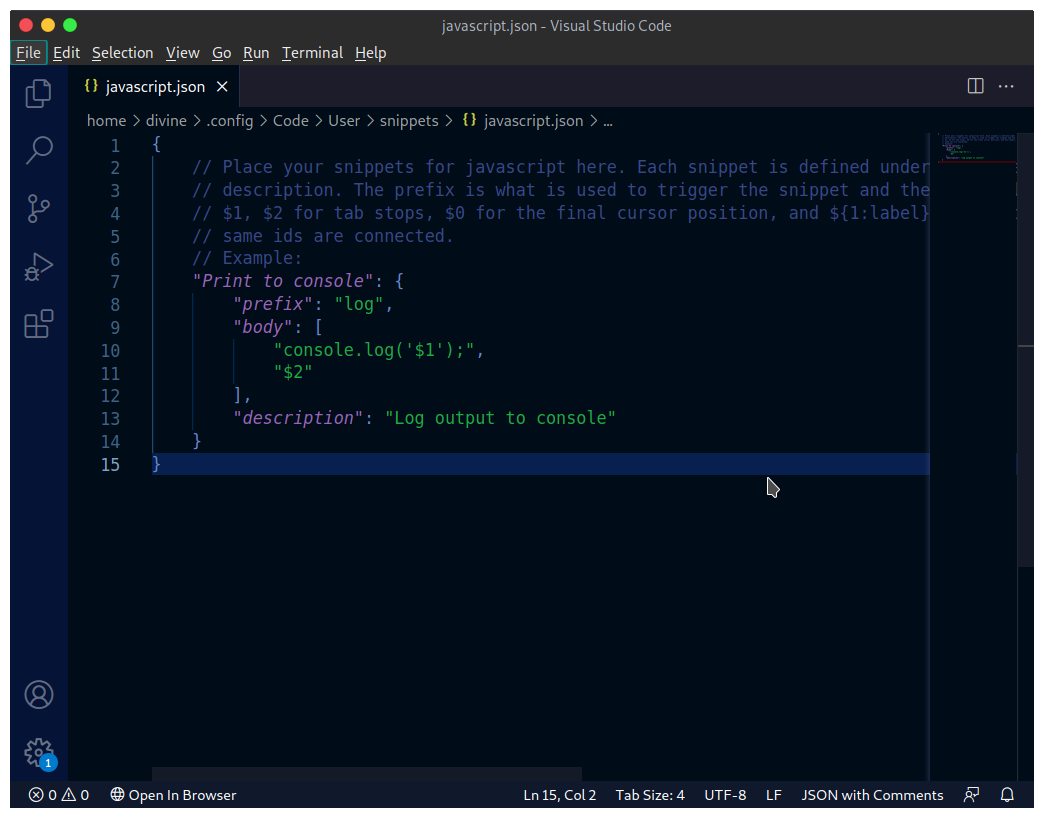This screenshot has width=1044, height=818.
Task: Open the Help menu
Action: [x=370, y=53]
